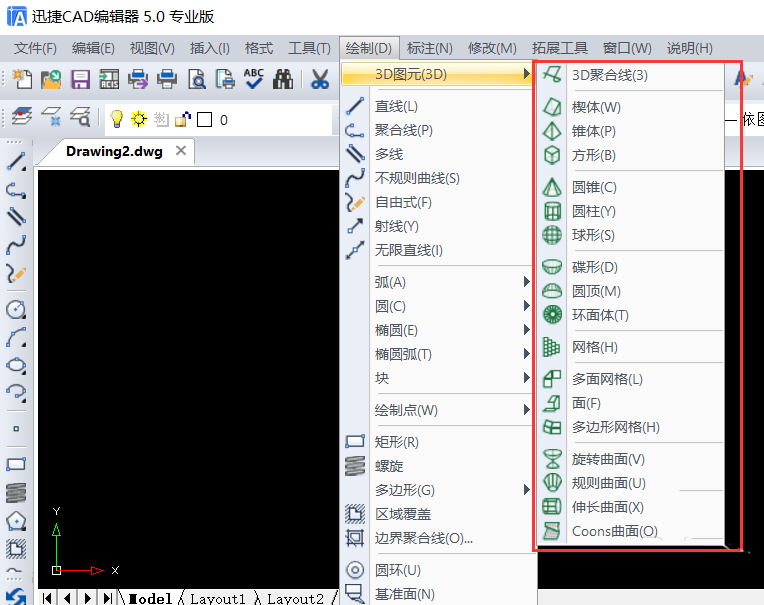Select the Helix spiral tool in left toolbar
This screenshot has height=605, width=764.
click(x=16, y=493)
